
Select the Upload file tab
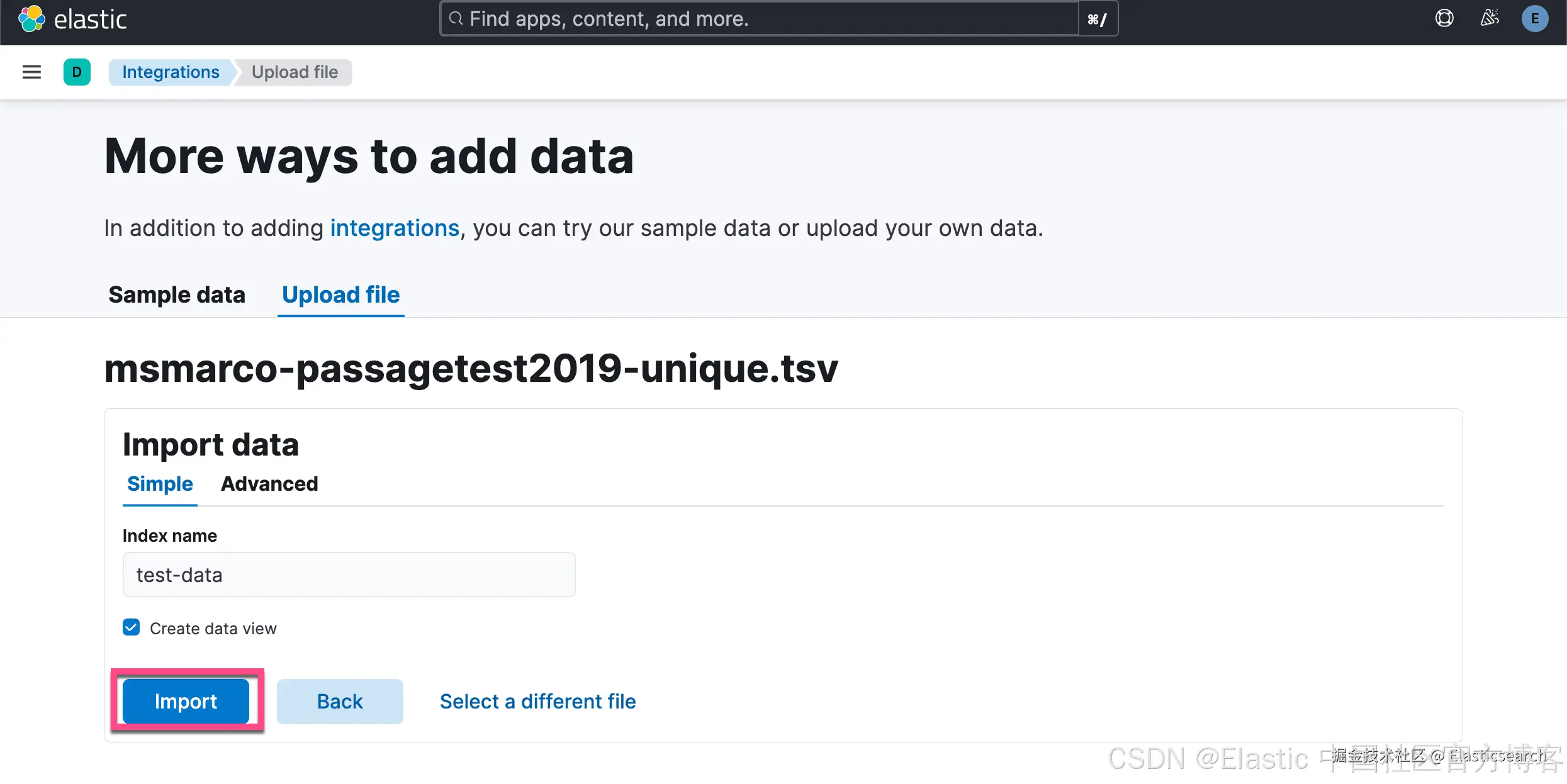340,294
